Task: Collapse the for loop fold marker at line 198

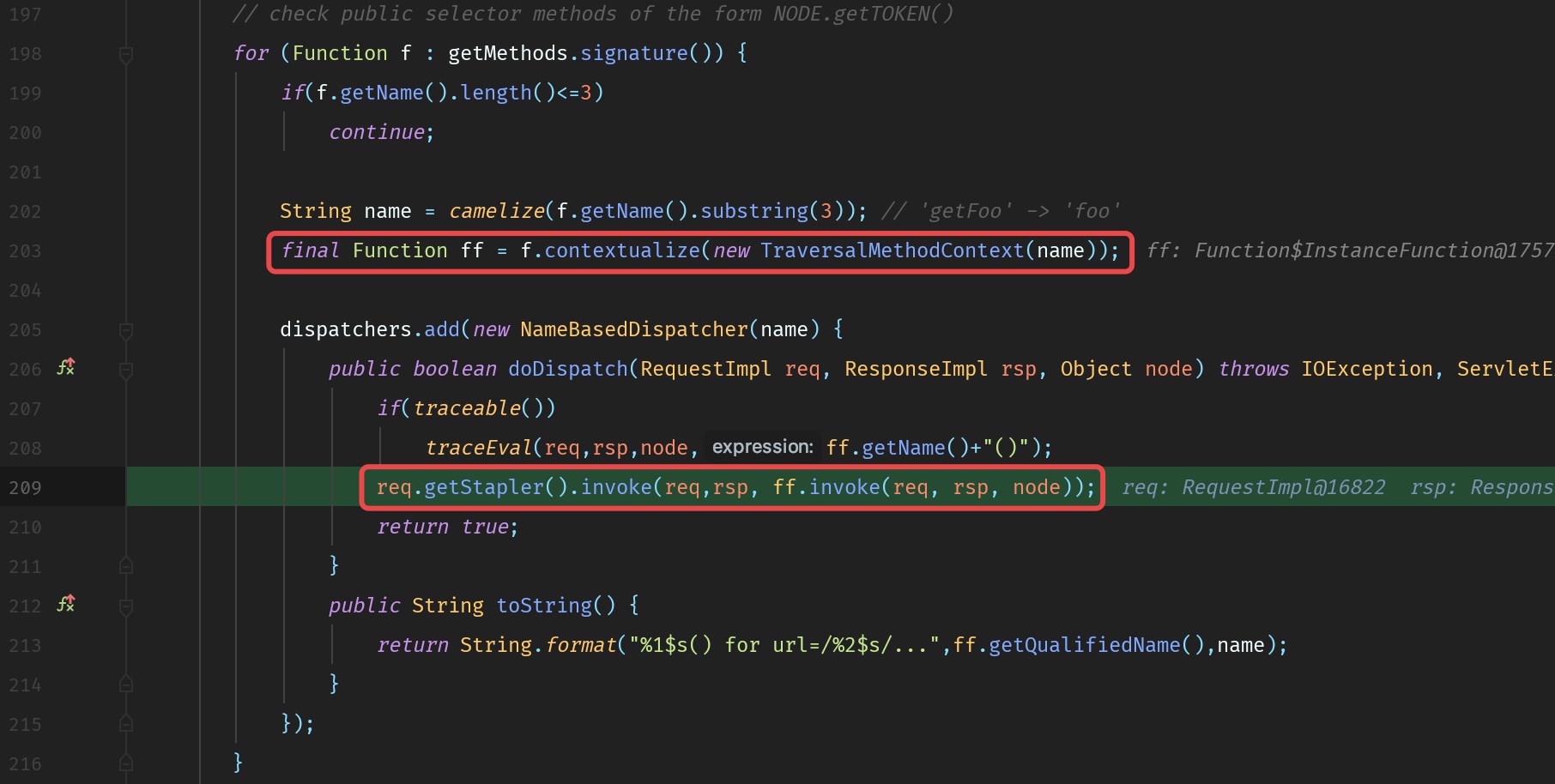Action: coord(126,55)
